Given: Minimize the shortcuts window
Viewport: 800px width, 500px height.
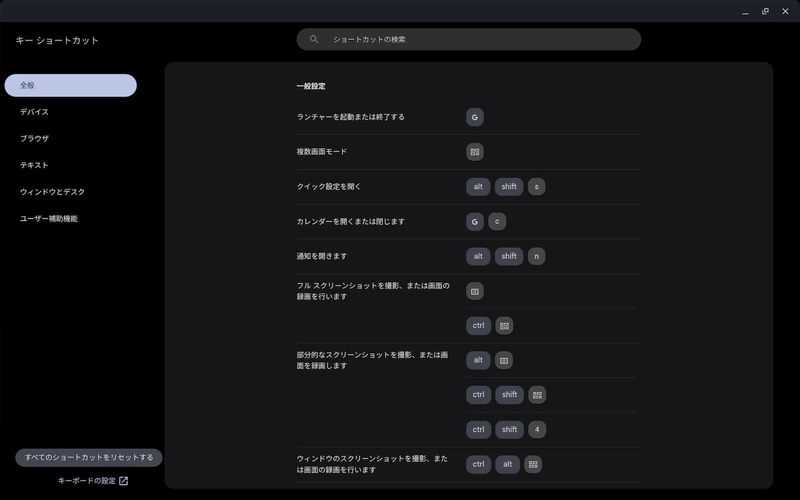Looking at the screenshot, I should 745,11.
